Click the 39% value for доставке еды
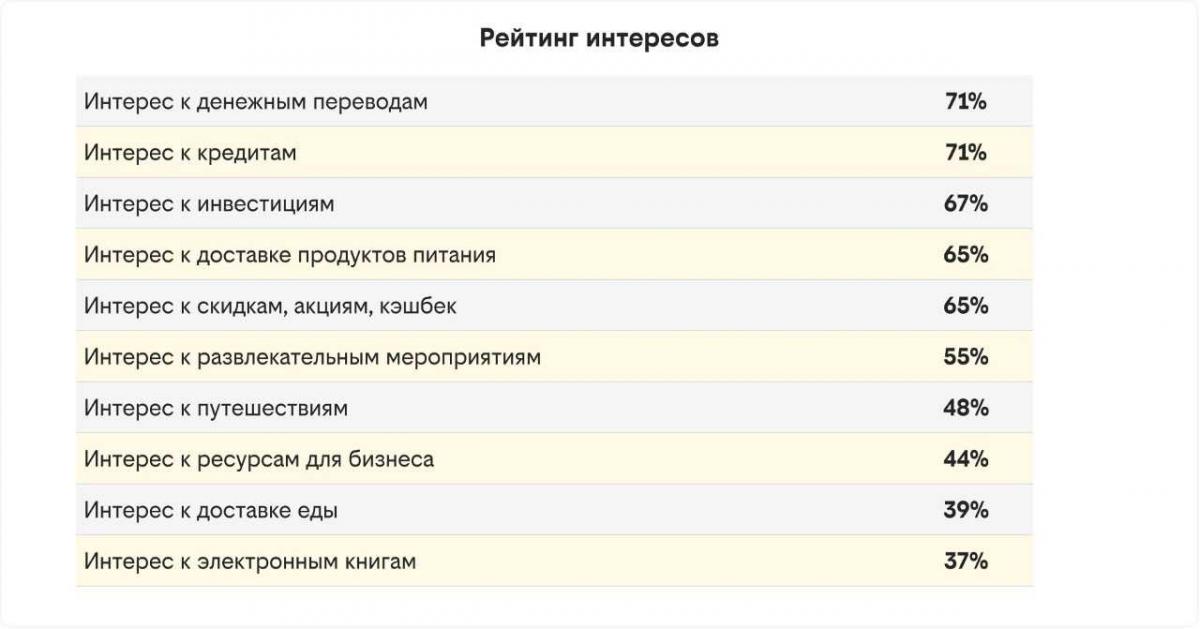This screenshot has width=1200, height=629. 966,509
